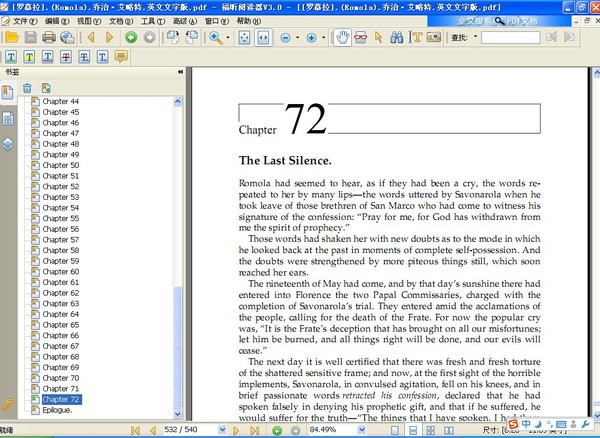Open the 文档 menu
Viewport: 600px width, 438px height.
coord(121,21)
